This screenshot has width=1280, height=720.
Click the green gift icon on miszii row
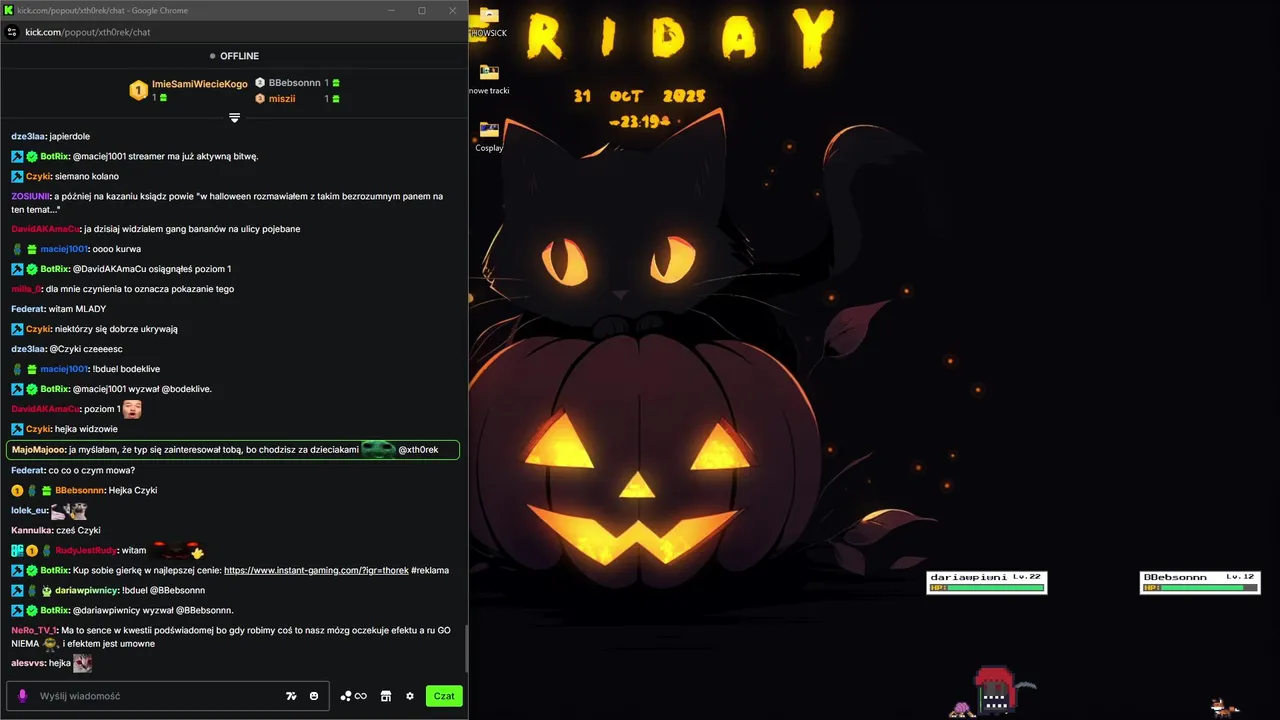coord(336,99)
